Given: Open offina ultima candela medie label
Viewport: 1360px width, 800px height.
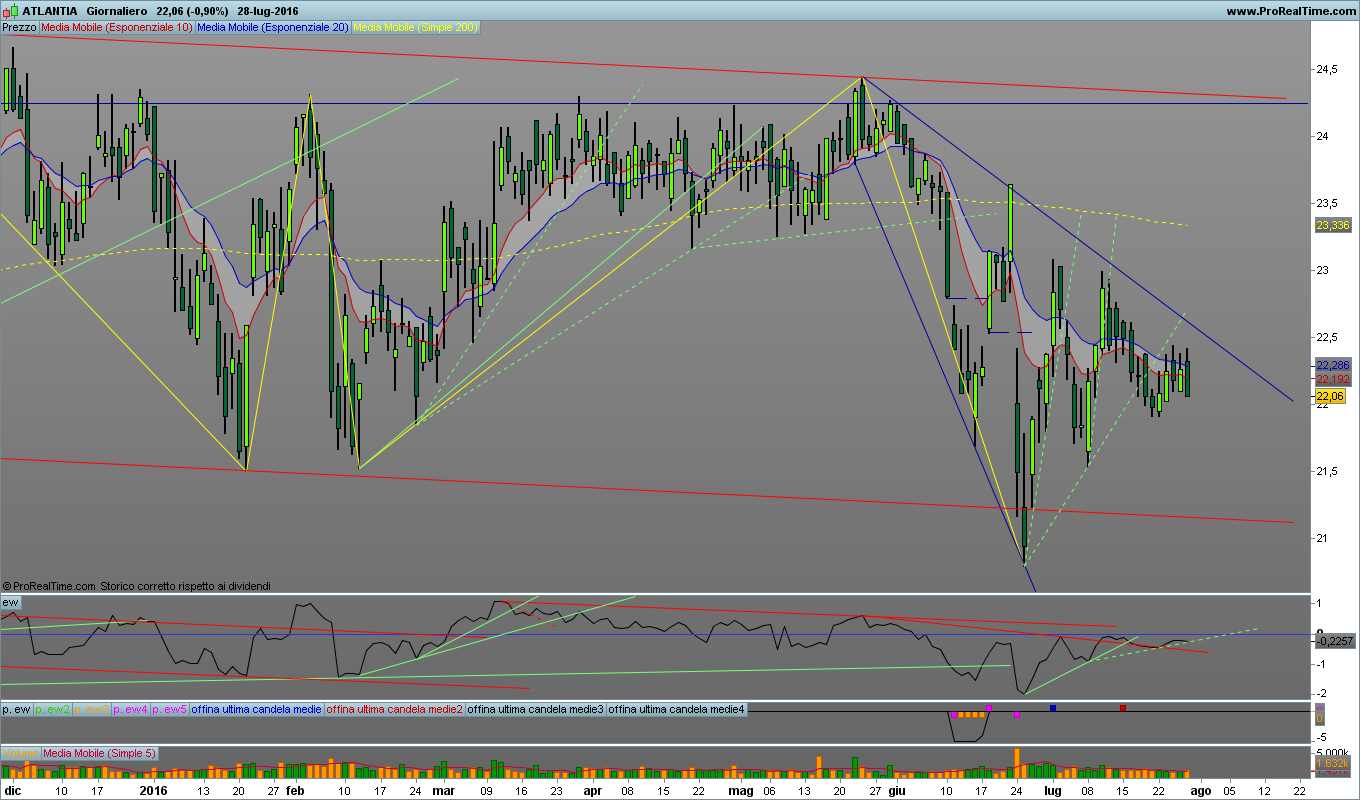Looking at the screenshot, I should (x=256, y=709).
